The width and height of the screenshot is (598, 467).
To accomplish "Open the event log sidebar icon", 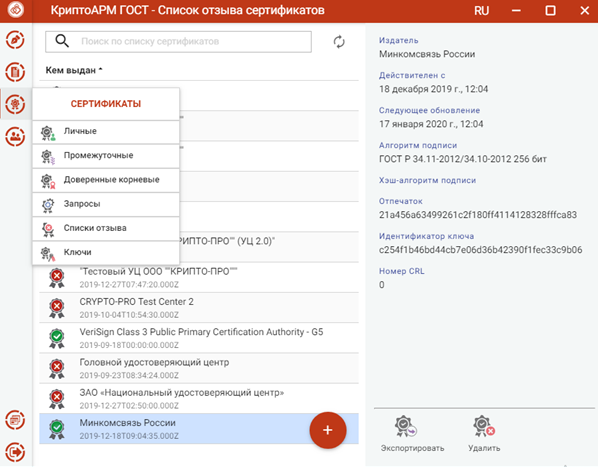I will 15,420.
